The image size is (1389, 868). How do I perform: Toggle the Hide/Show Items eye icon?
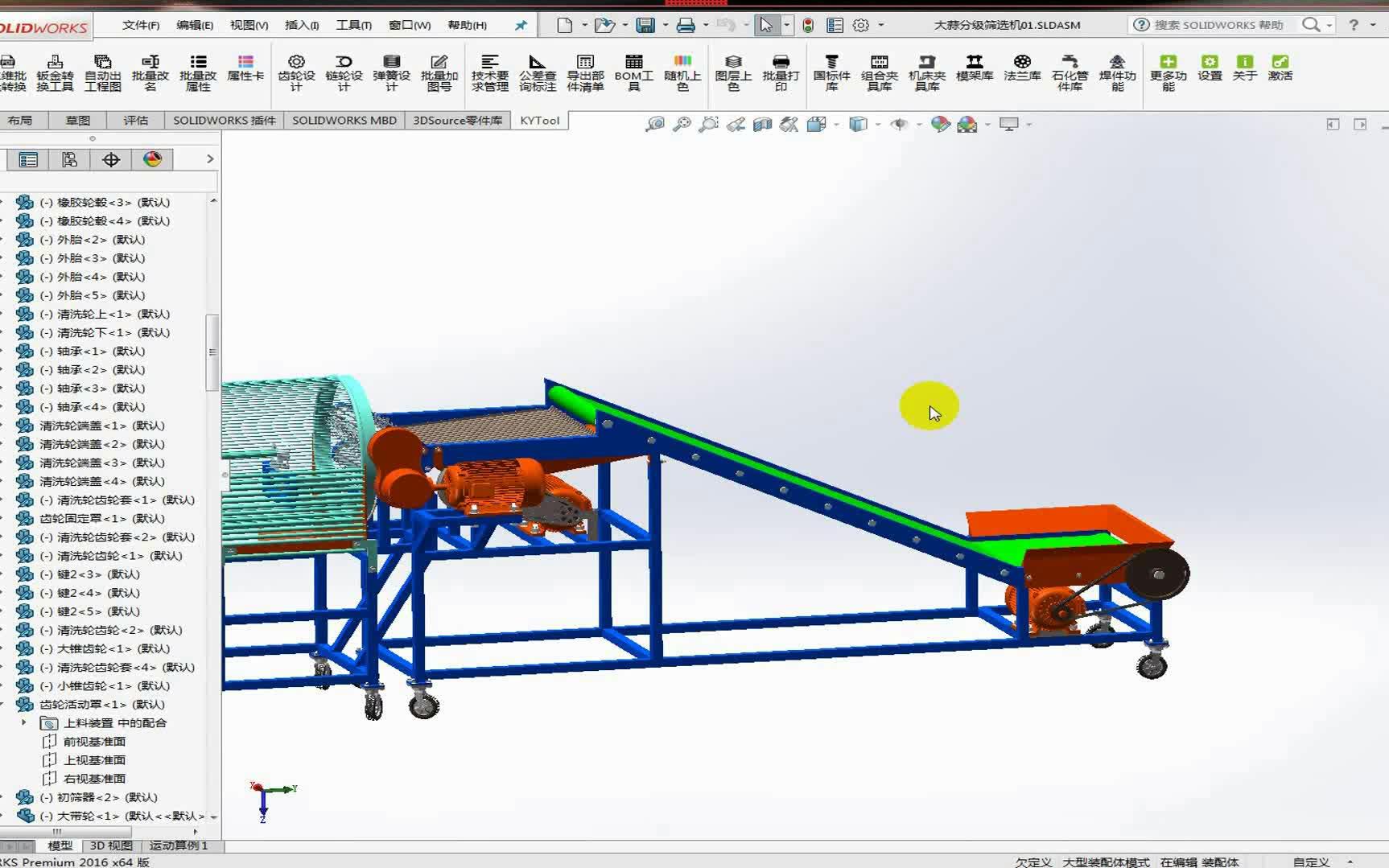[899, 124]
